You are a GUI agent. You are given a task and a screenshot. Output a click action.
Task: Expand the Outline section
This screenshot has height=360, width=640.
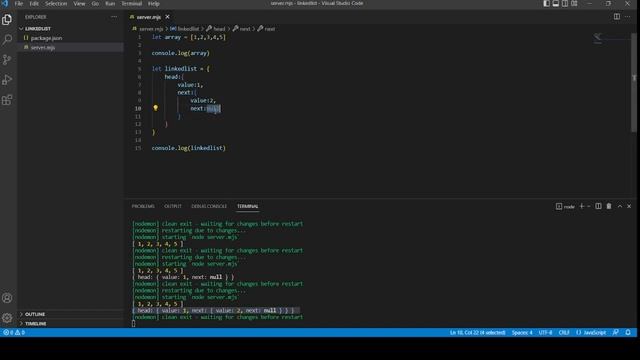(35, 314)
